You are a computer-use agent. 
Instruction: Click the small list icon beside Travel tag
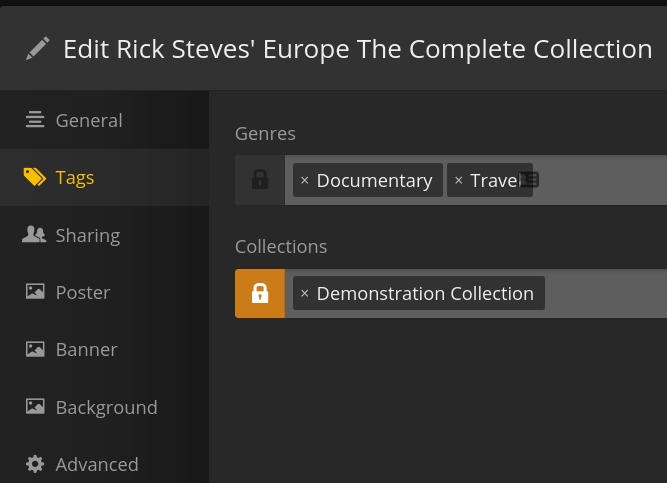pyautogui.click(x=530, y=180)
